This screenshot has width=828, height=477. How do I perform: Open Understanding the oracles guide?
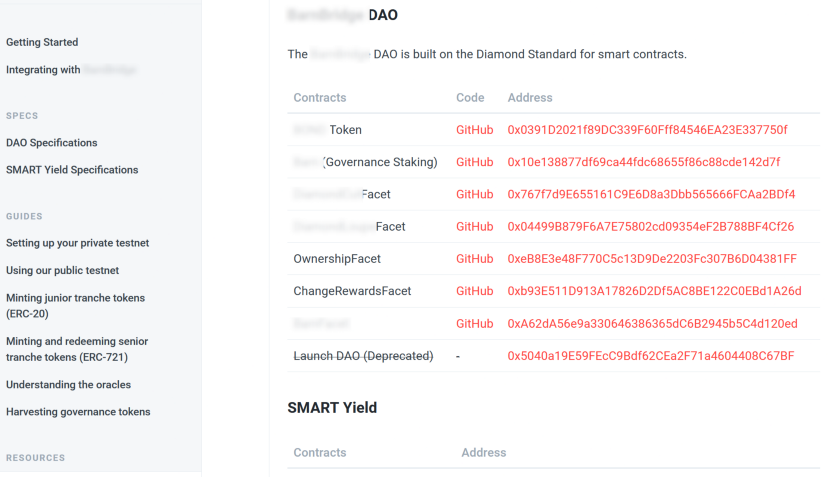[x=68, y=385]
